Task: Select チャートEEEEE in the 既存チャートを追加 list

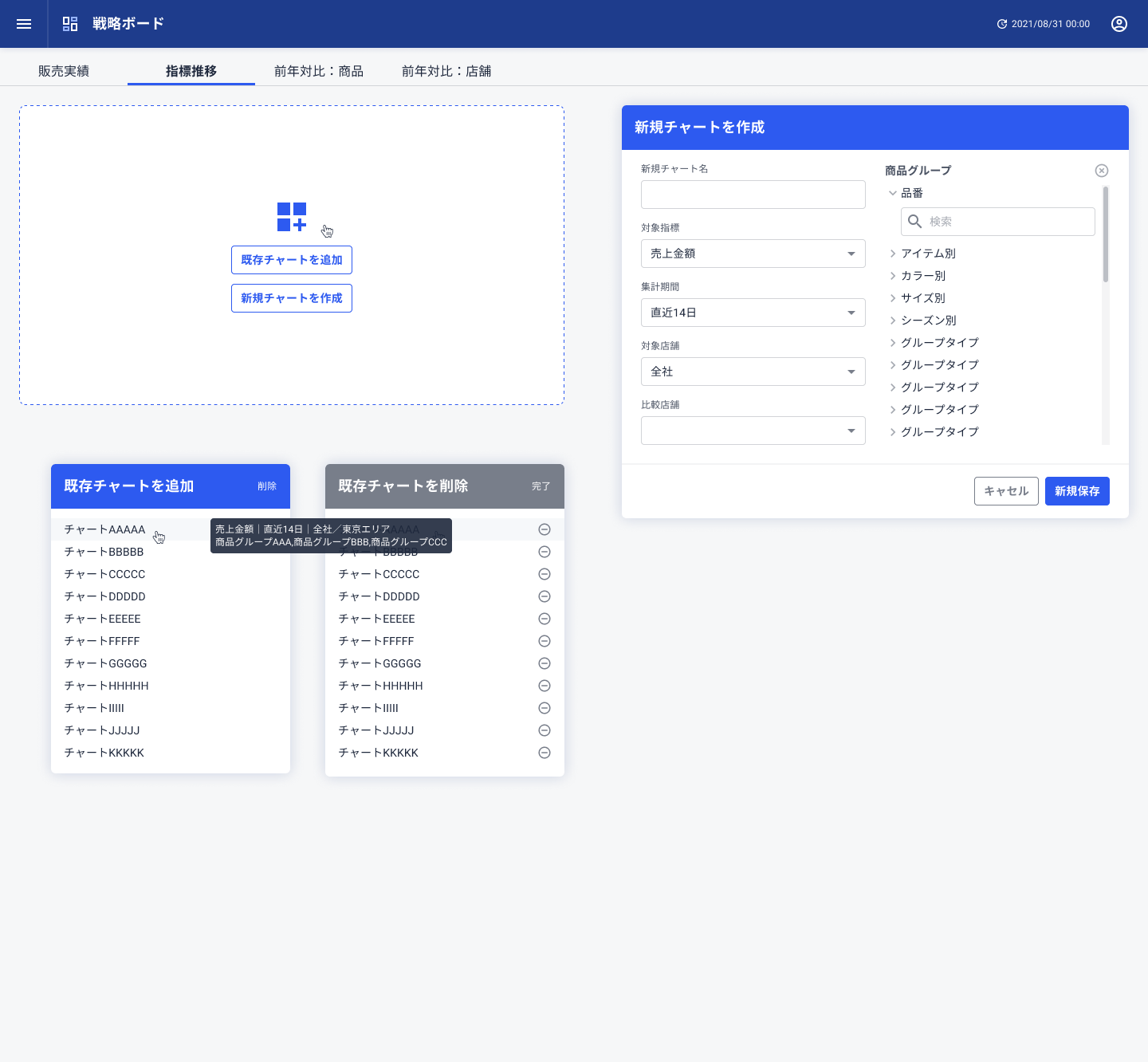Action: pos(171,619)
